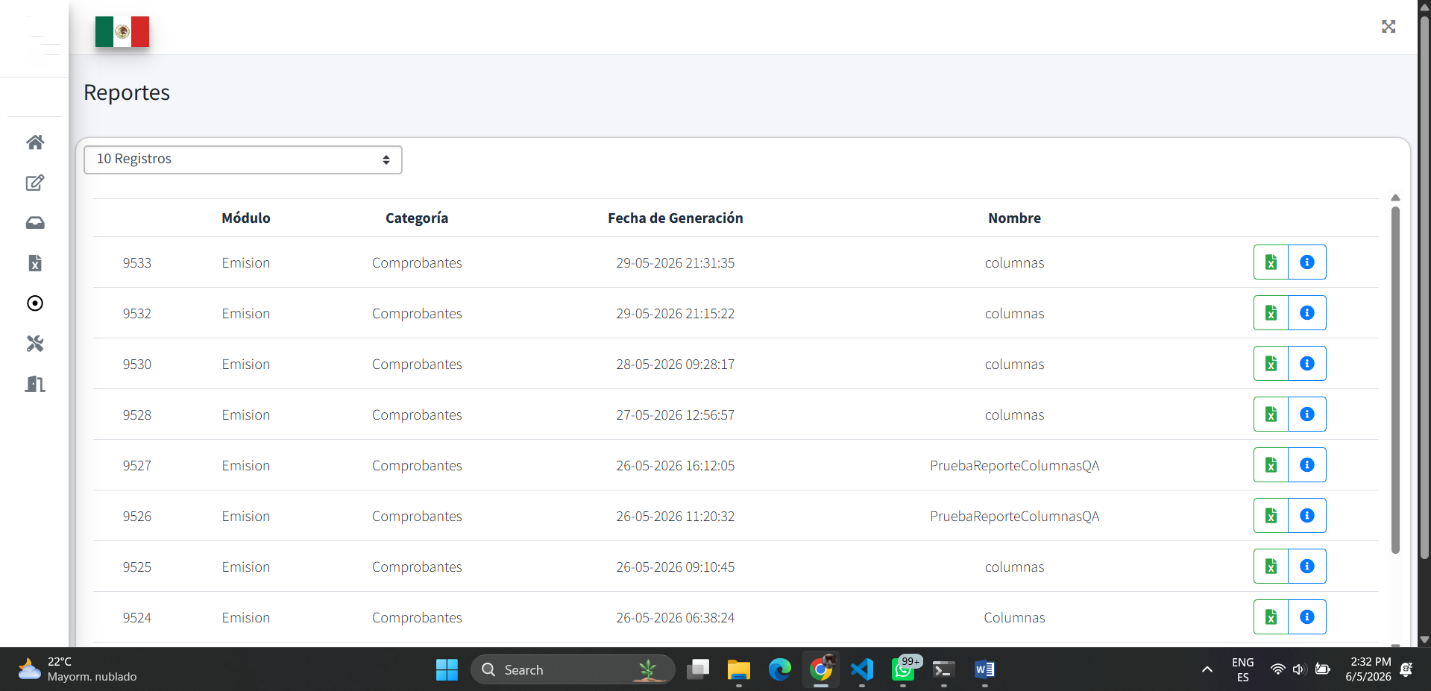Show info for report 9524
This screenshot has width=1431, height=691.
1307,617
